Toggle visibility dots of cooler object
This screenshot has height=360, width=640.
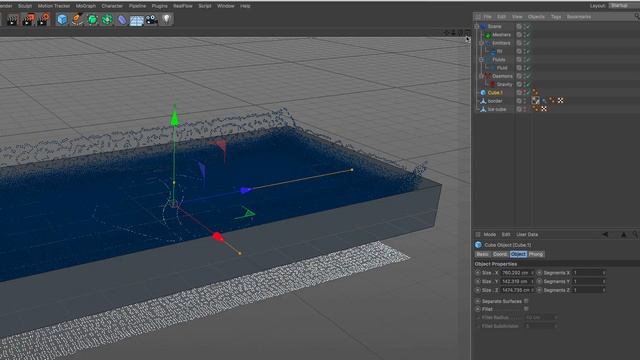(x=525, y=101)
